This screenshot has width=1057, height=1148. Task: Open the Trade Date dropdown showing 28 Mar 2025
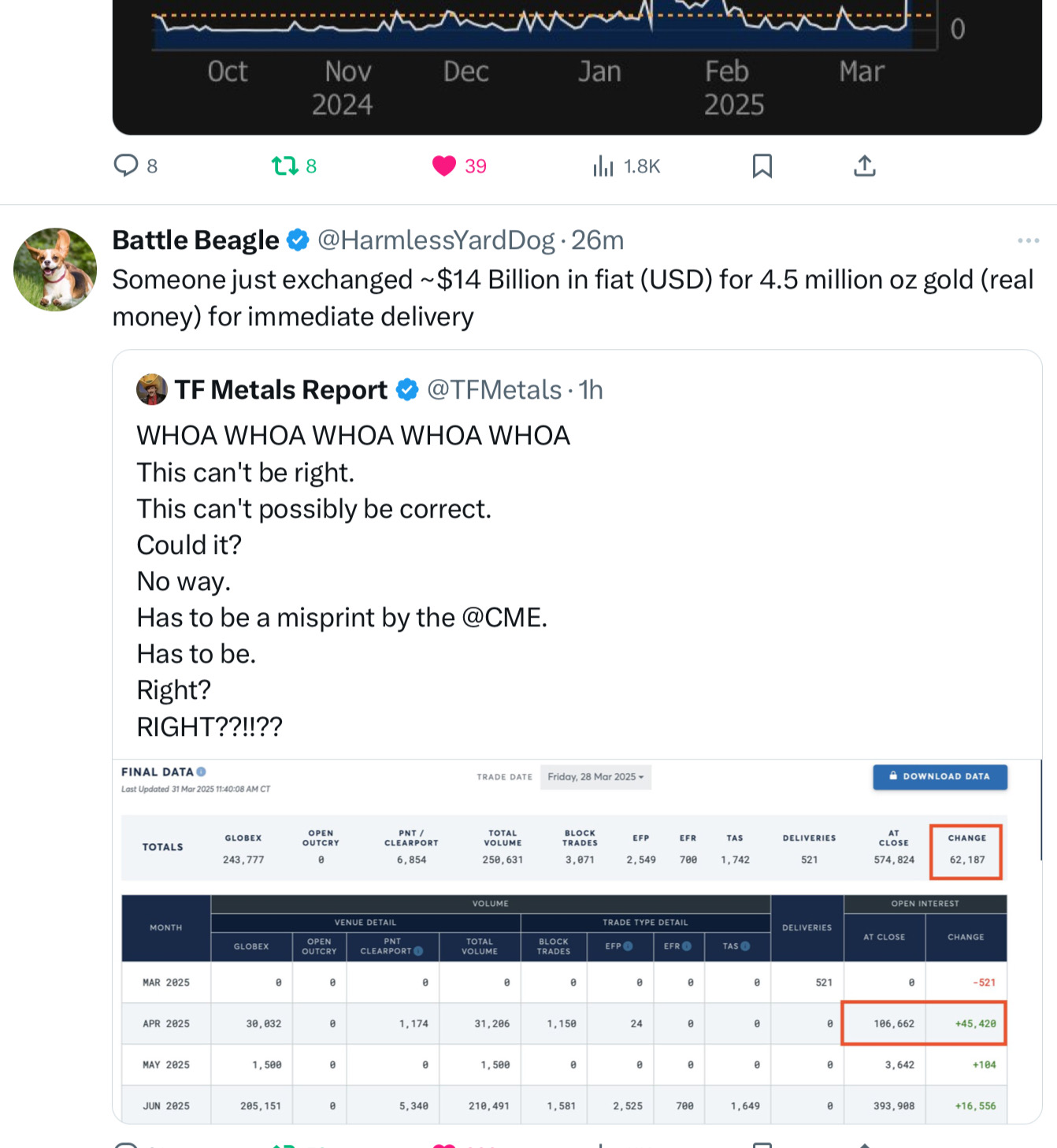click(595, 777)
